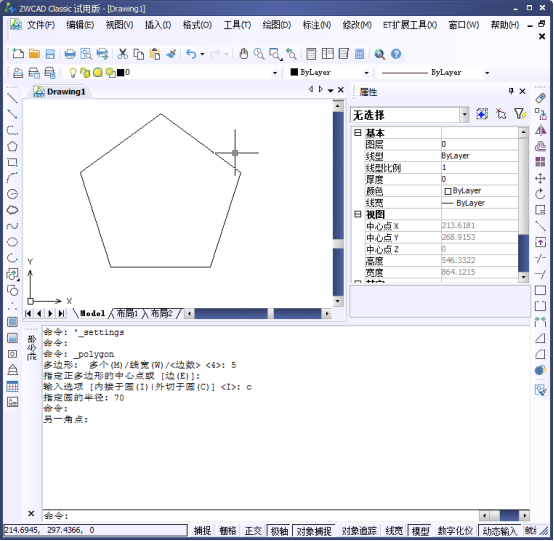This screenshot has height=541, width=554.
Task: Open the ByLayer linetype dropdown
Action: coord(487,73)
